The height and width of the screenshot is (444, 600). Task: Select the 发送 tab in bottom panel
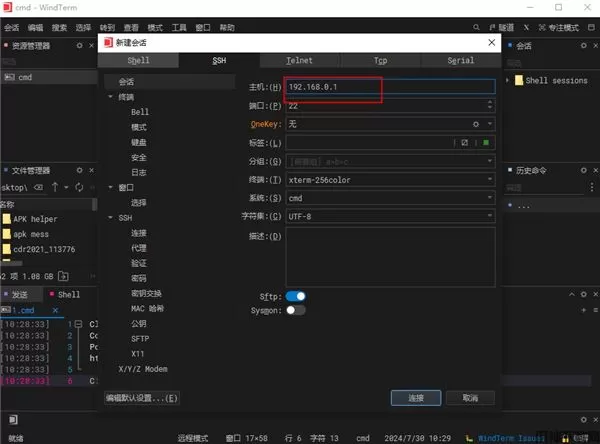click(19, 294)
